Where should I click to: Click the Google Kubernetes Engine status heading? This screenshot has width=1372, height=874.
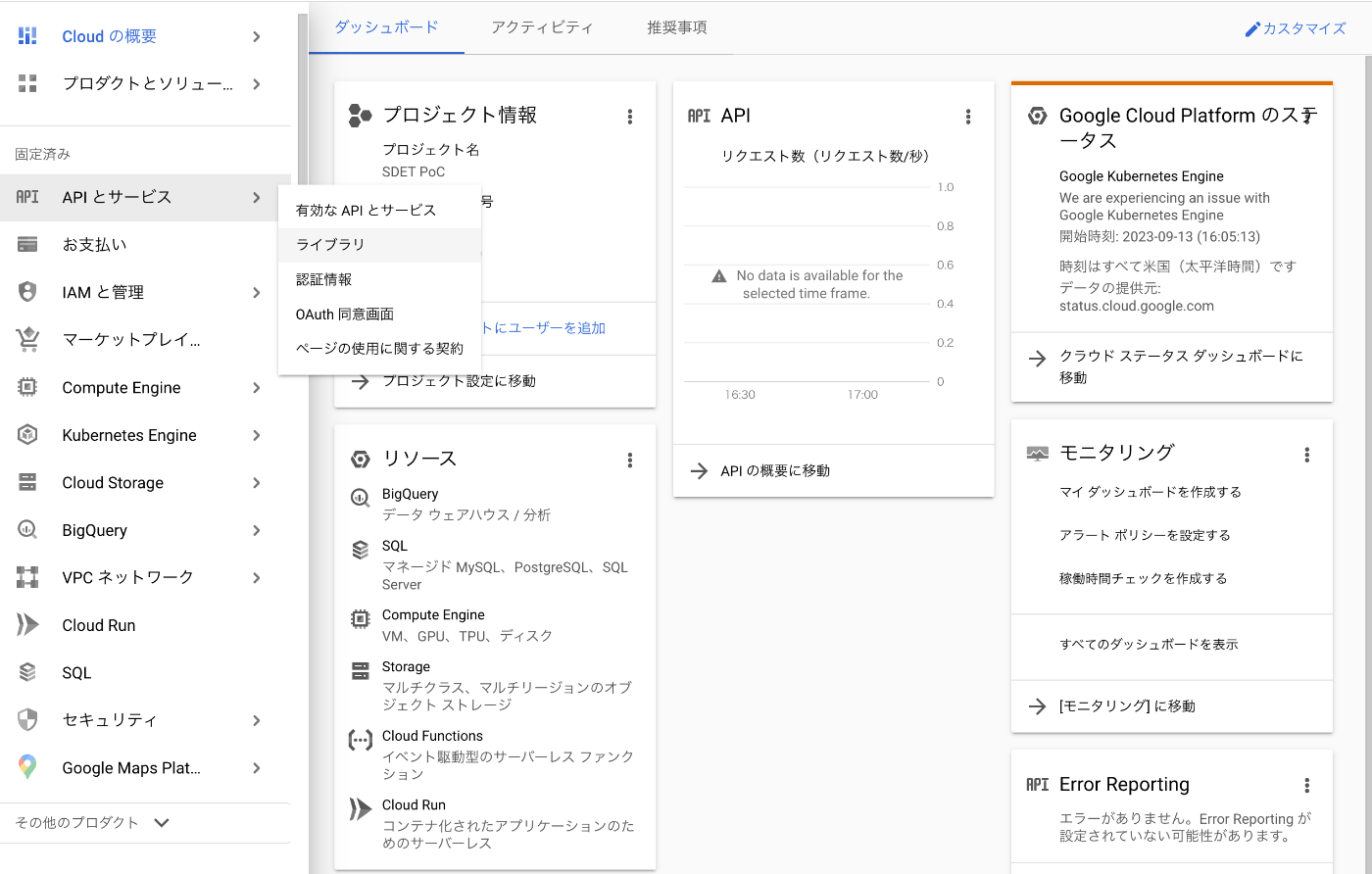click(1142, 176)
